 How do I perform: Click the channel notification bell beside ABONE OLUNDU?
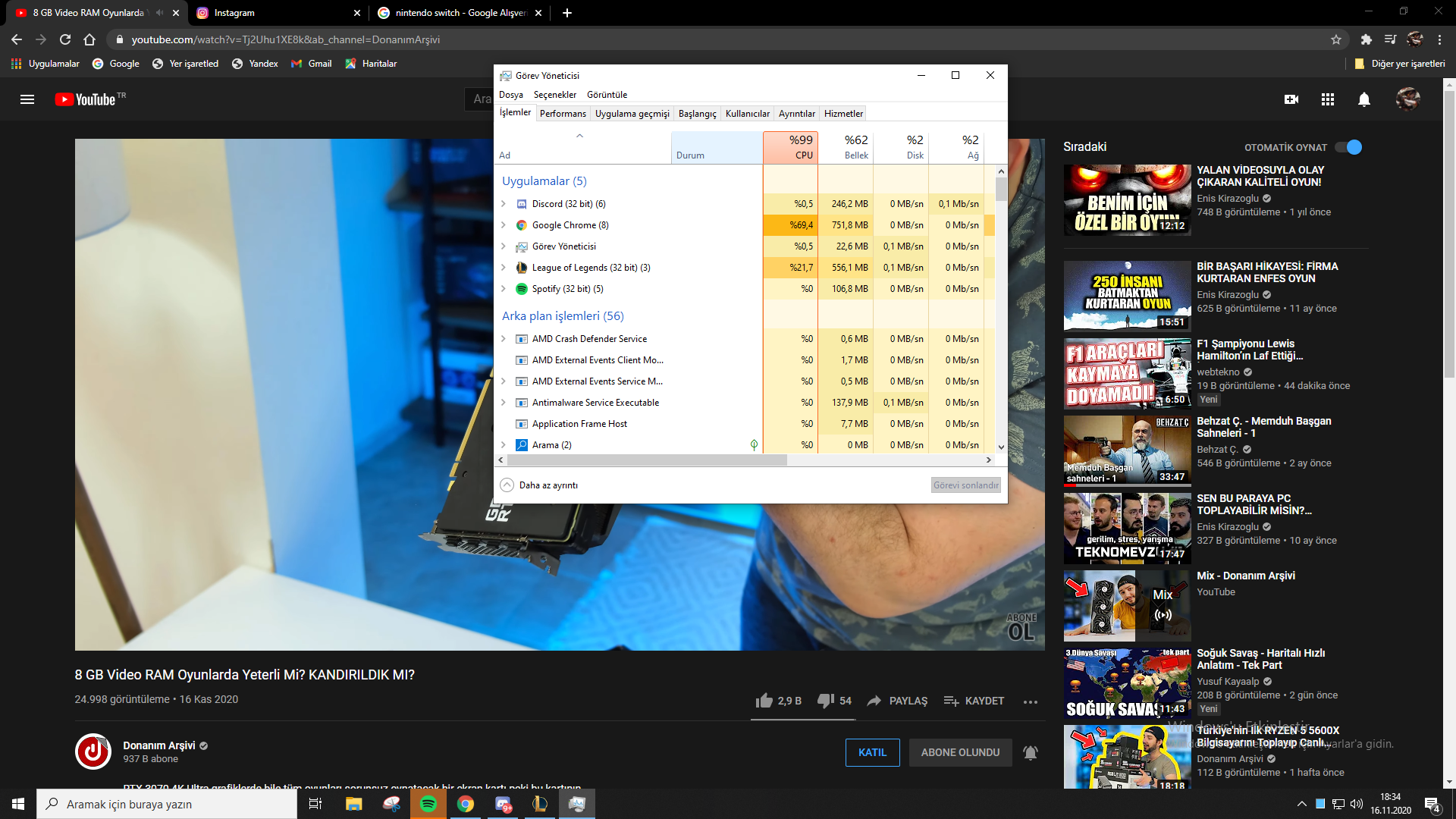(x=1030, y=752)
